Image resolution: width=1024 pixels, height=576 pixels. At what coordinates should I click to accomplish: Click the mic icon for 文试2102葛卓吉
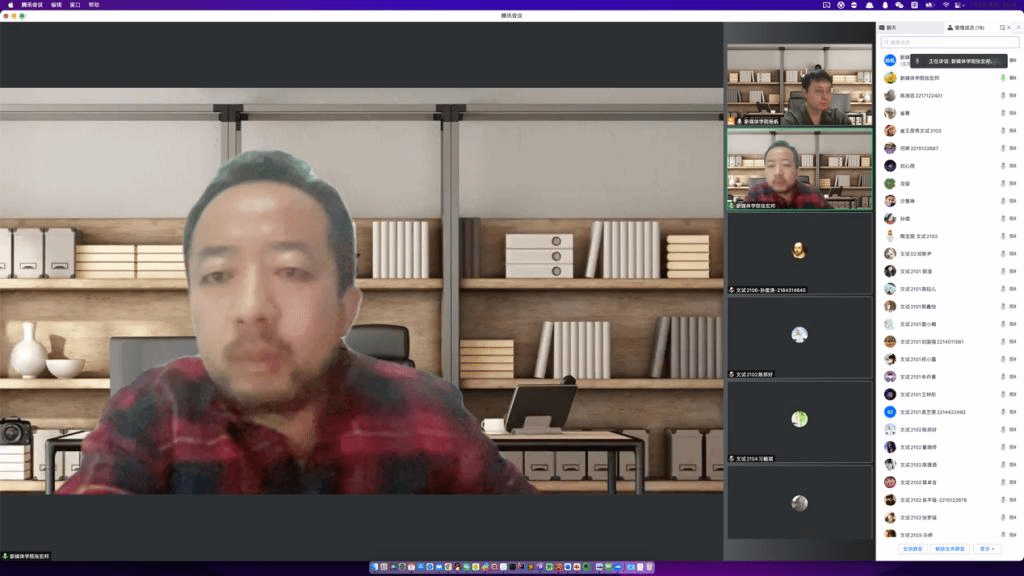(1002, 482)
